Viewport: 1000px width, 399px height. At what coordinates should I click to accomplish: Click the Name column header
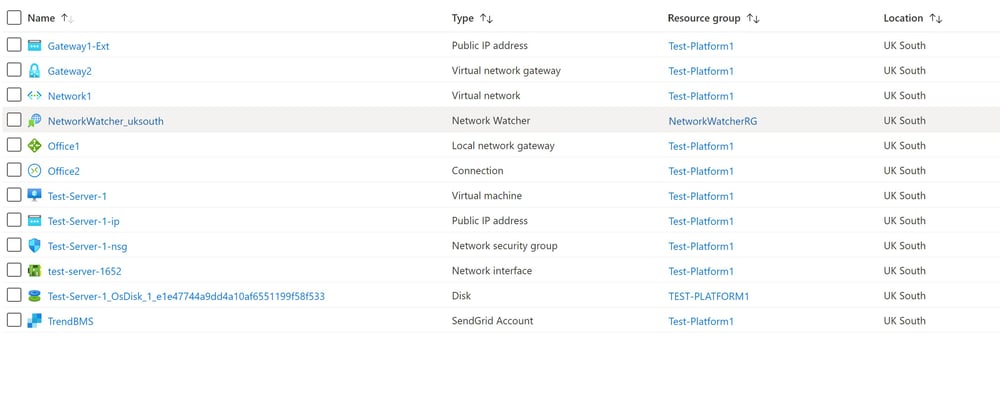(41, 18)
